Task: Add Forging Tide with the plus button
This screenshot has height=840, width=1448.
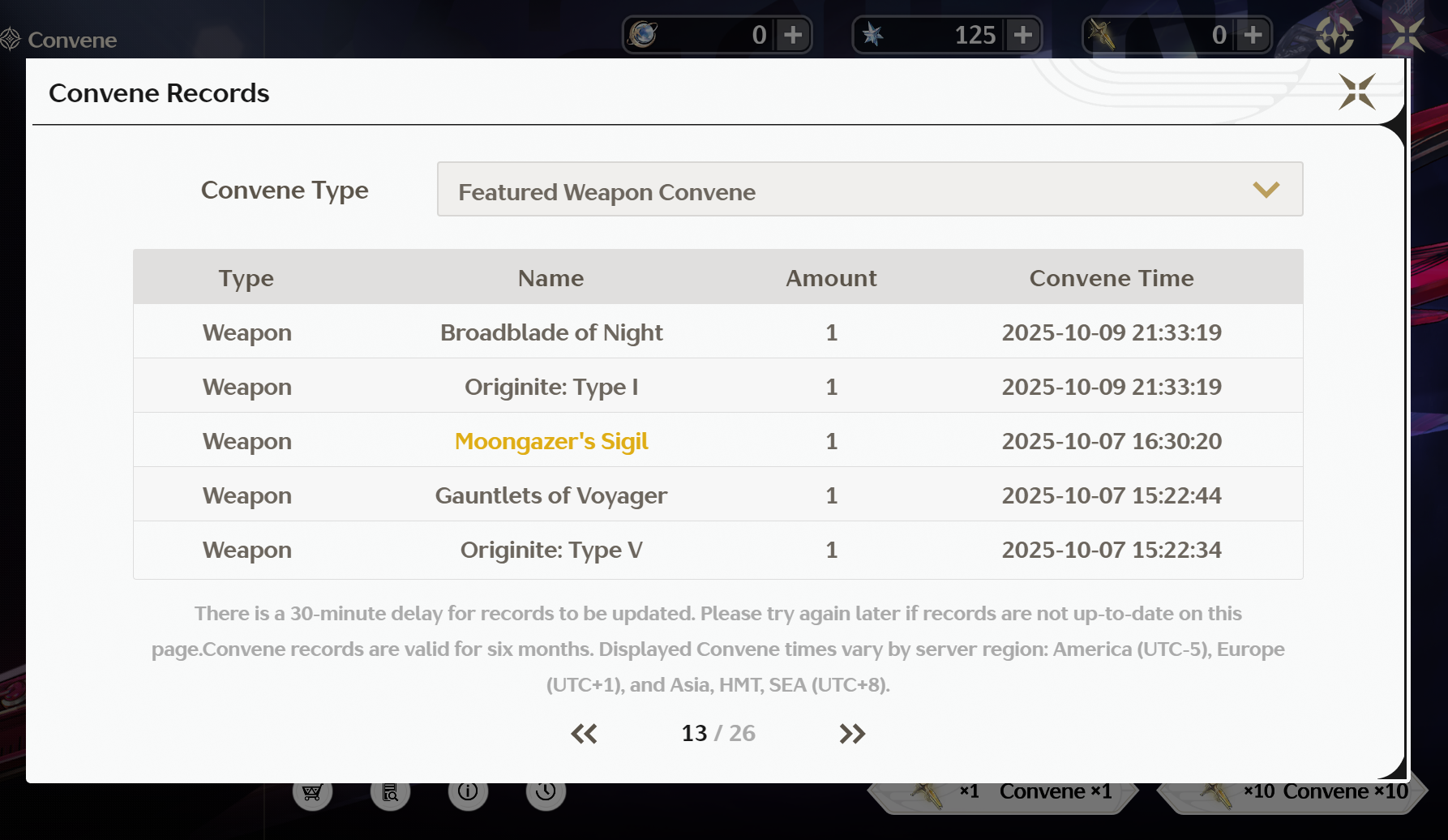Action: click(x=1253, y=35)
